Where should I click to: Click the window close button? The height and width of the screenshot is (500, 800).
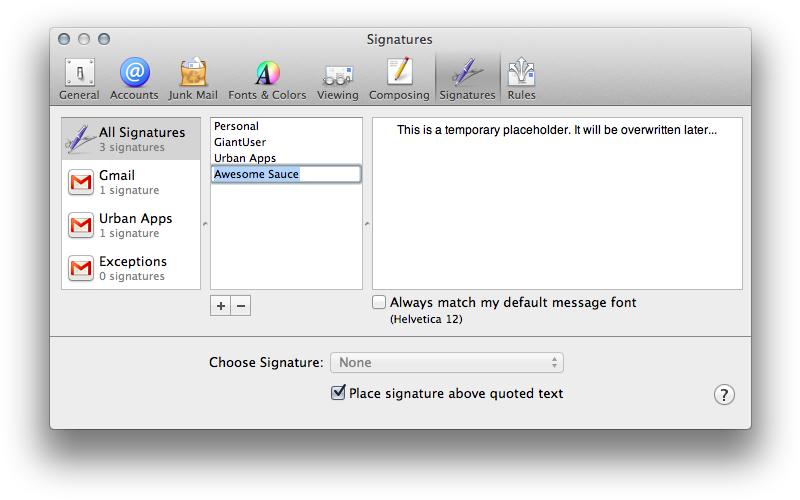pyautogui.click(x=64, y=39)
